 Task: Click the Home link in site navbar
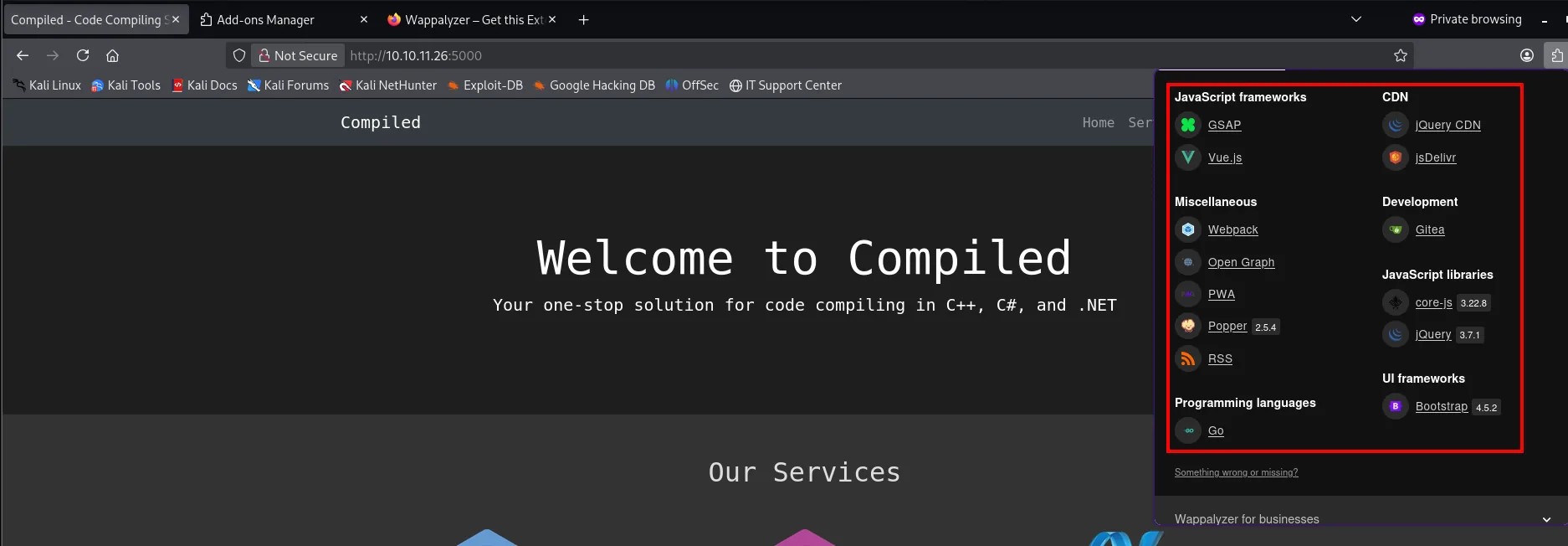[1098, 123]
